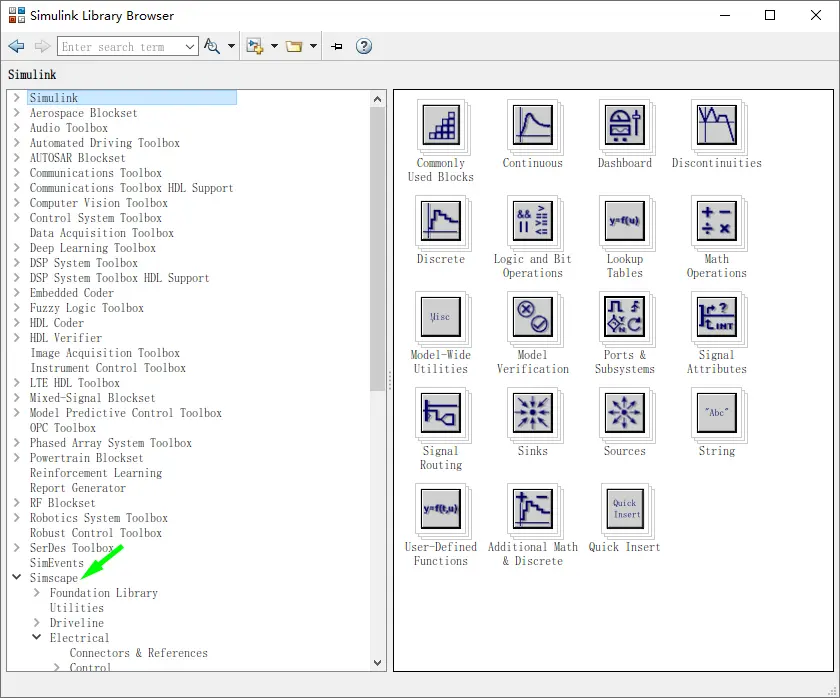This screenshot has height=698, width=840.
Task: Open the Additional Math & Discrete icon
Action: pyautogui.click(x=532, y=509)
